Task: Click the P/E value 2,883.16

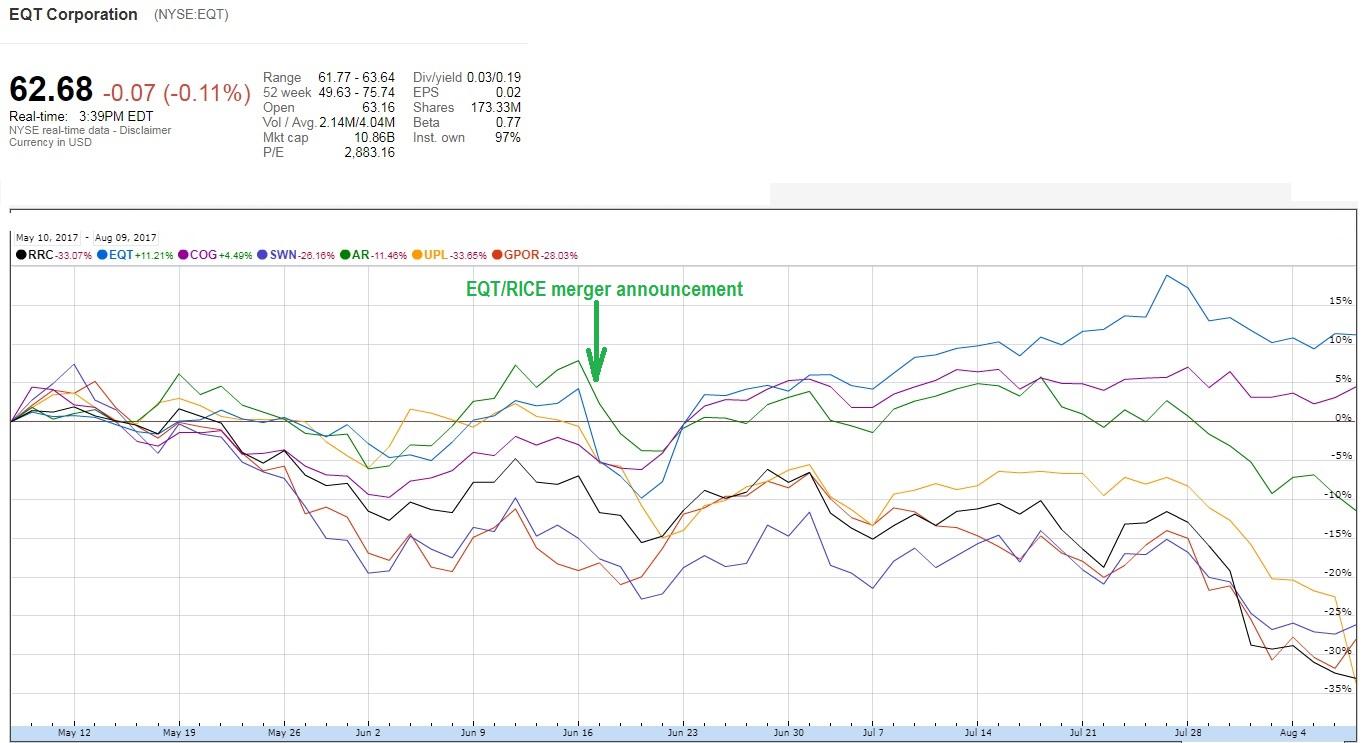Action: [x=368, y=152]
